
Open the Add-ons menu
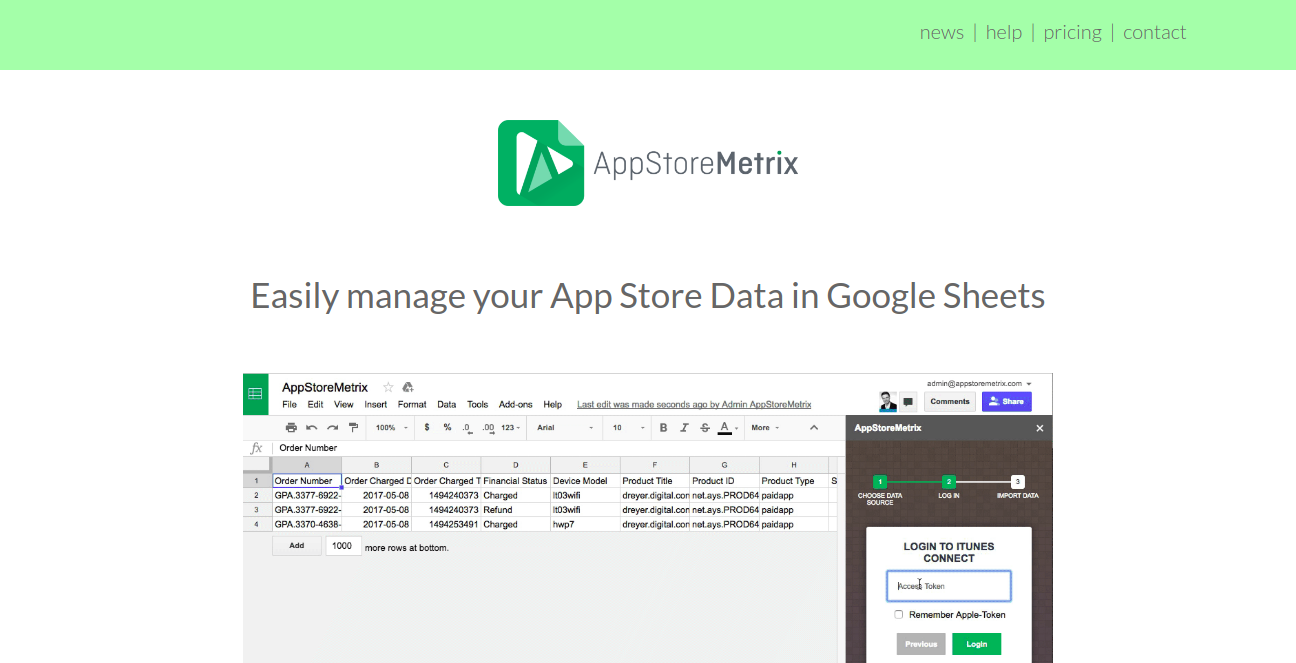[x=516, y=405]
